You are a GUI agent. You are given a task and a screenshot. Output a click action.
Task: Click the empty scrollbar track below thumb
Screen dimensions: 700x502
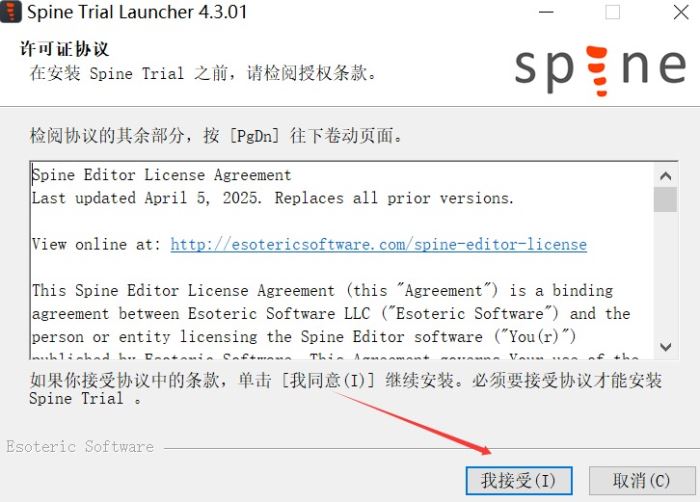click(x=665, y=273)
